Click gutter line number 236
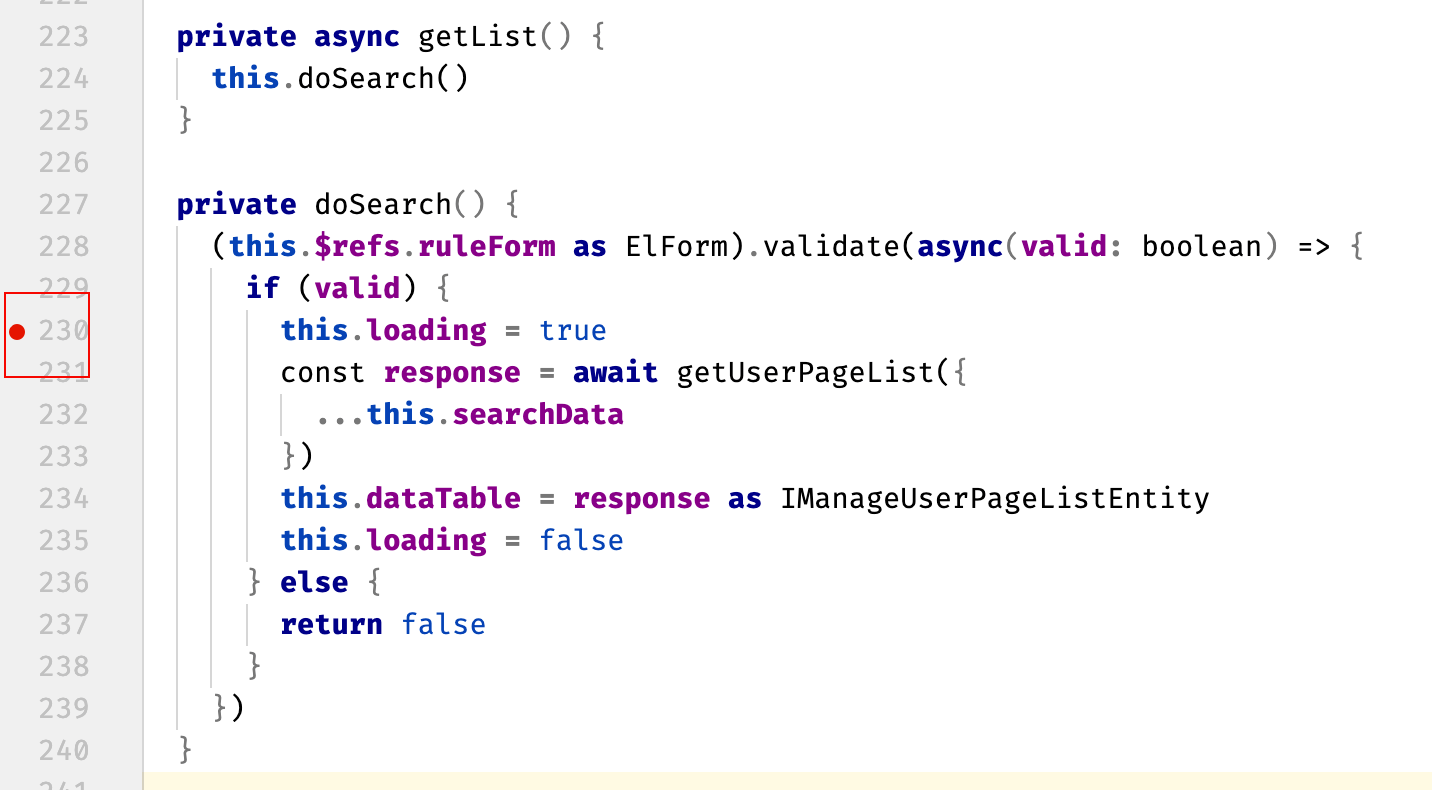The image size is (1432, 790). pyautogui.click(x=64, y=583)
